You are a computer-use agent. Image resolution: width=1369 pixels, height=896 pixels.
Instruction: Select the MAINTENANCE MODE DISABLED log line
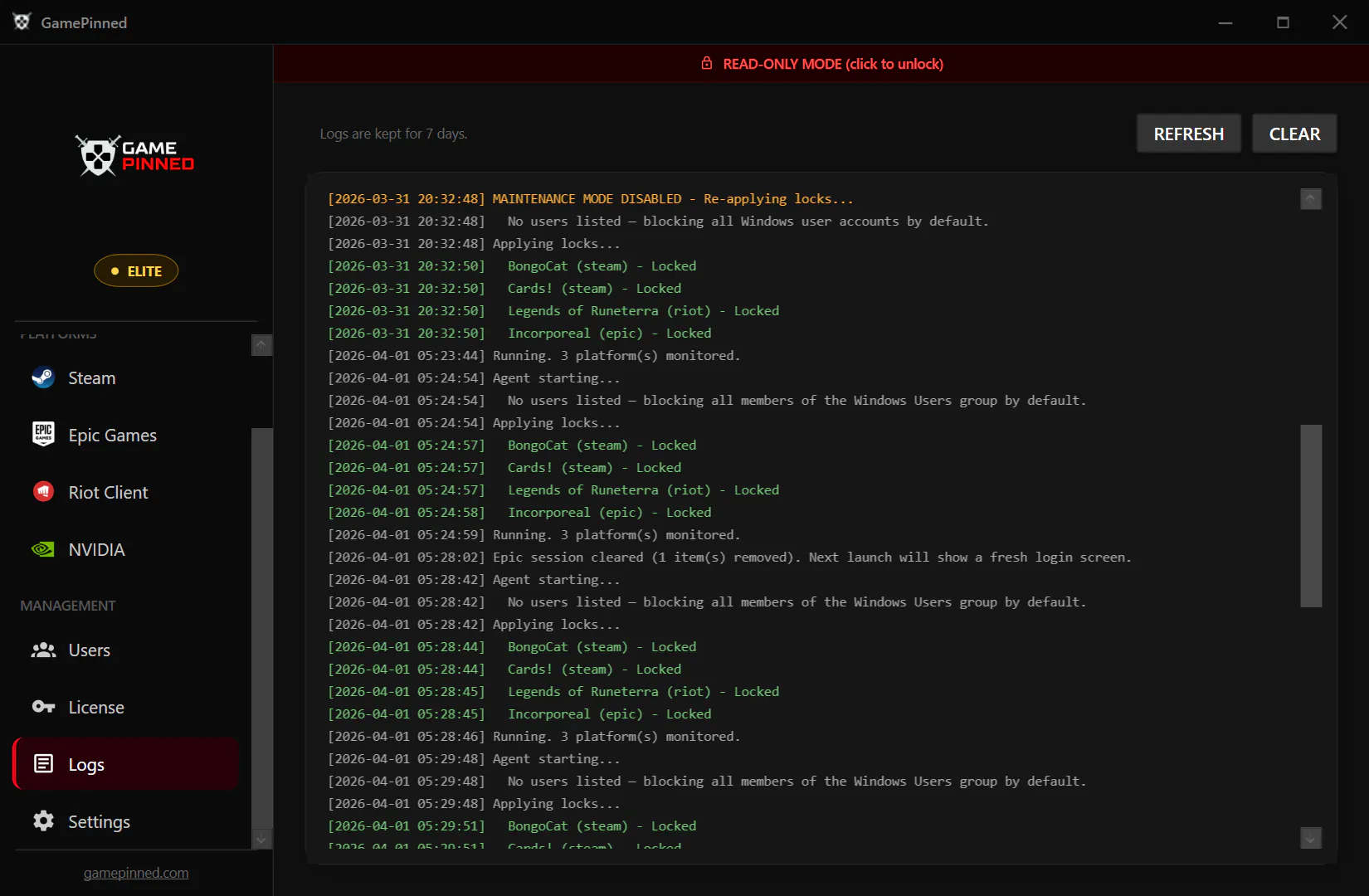(x=590, y=198)
